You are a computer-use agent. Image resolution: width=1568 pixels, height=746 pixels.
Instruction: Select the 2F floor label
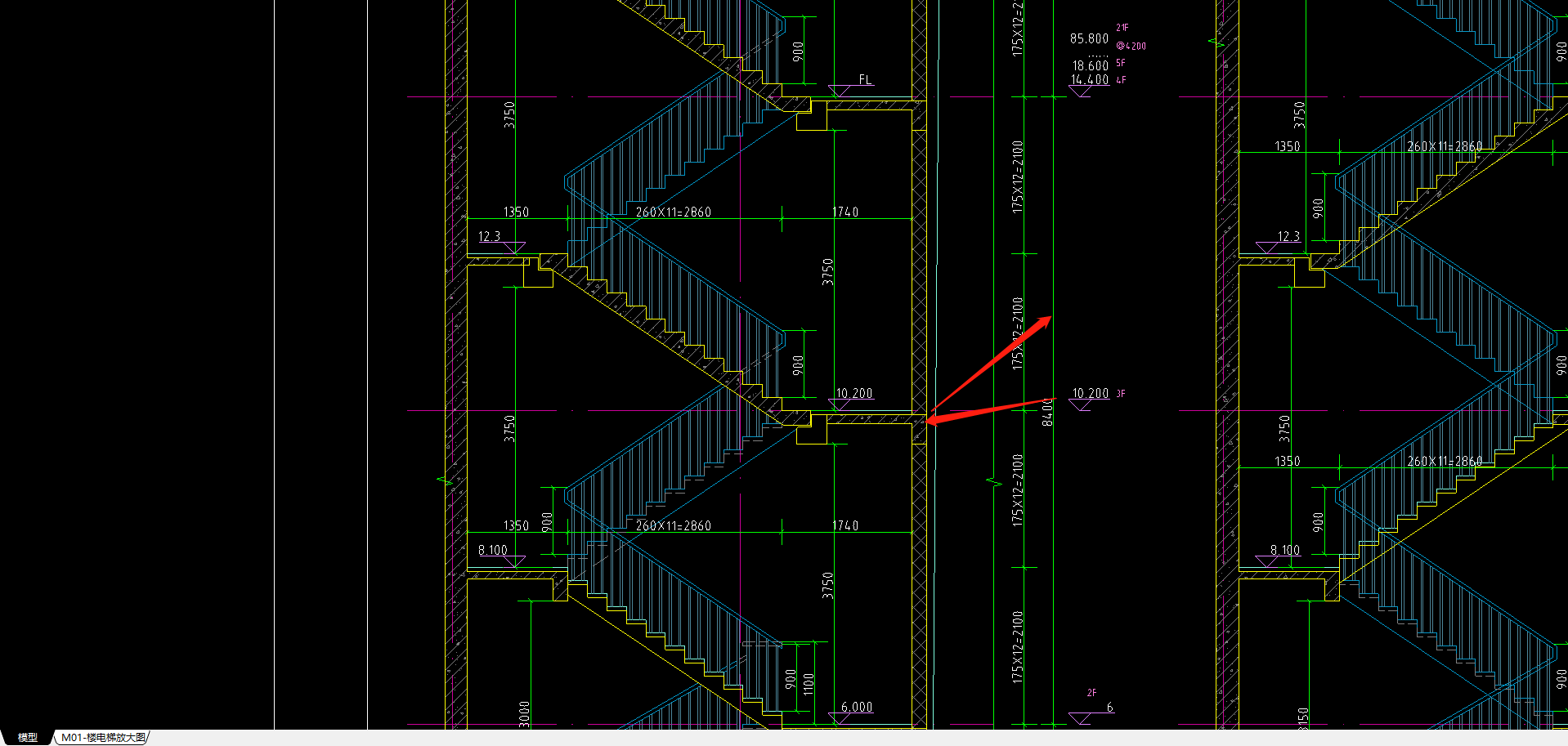click(x=1091, y=693)
